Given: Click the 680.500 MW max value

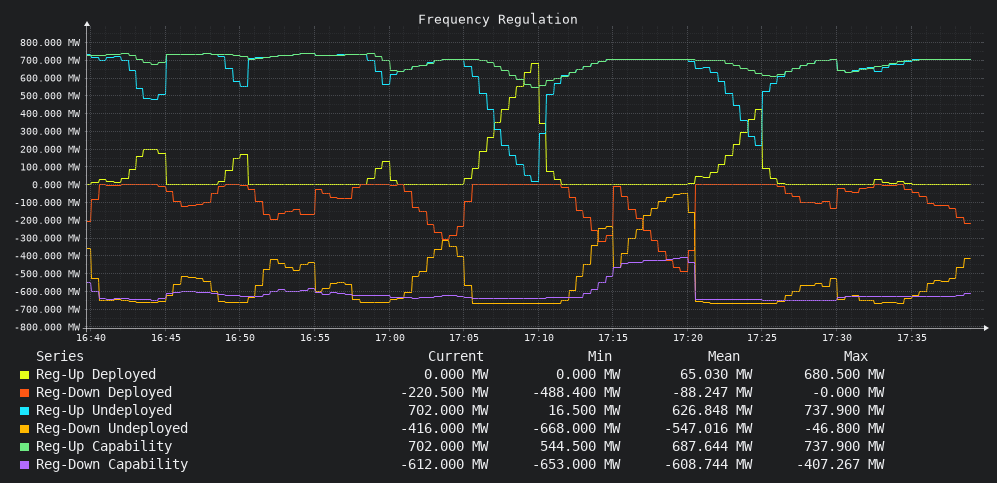Looking at the screenshot, I should (x=844, y=375).
